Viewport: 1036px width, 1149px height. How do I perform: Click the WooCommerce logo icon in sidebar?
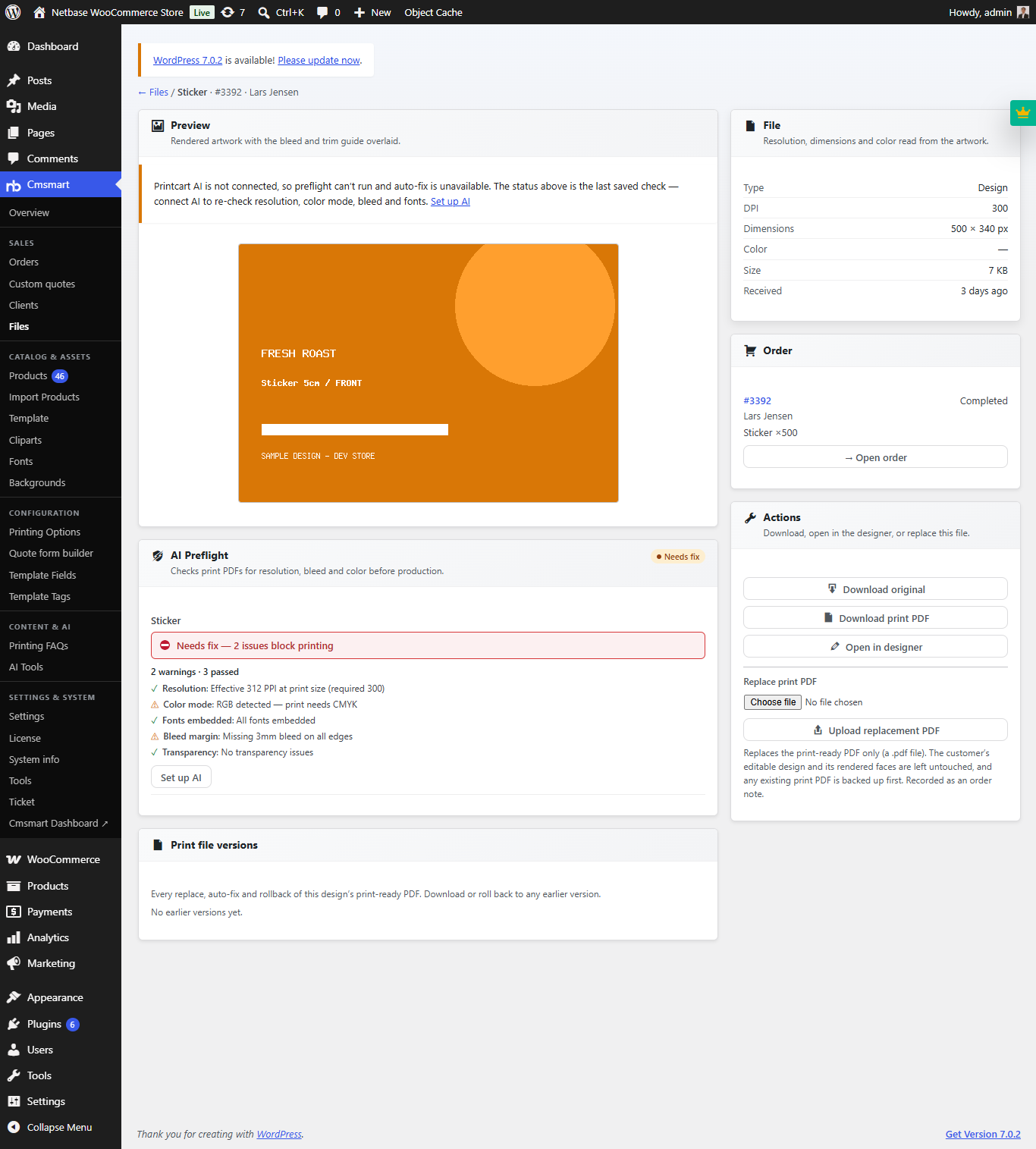click(14, 859)
